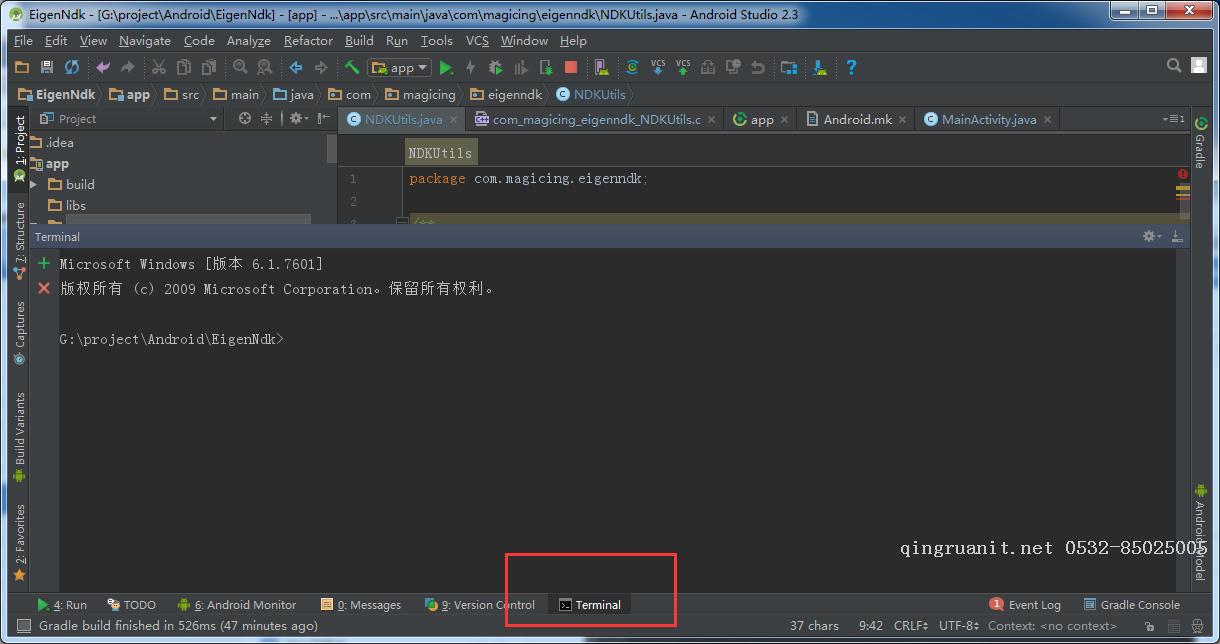The image size is (1220, 644).
Task: Click the Save All toolbar icon
Action: coord(47,67)
